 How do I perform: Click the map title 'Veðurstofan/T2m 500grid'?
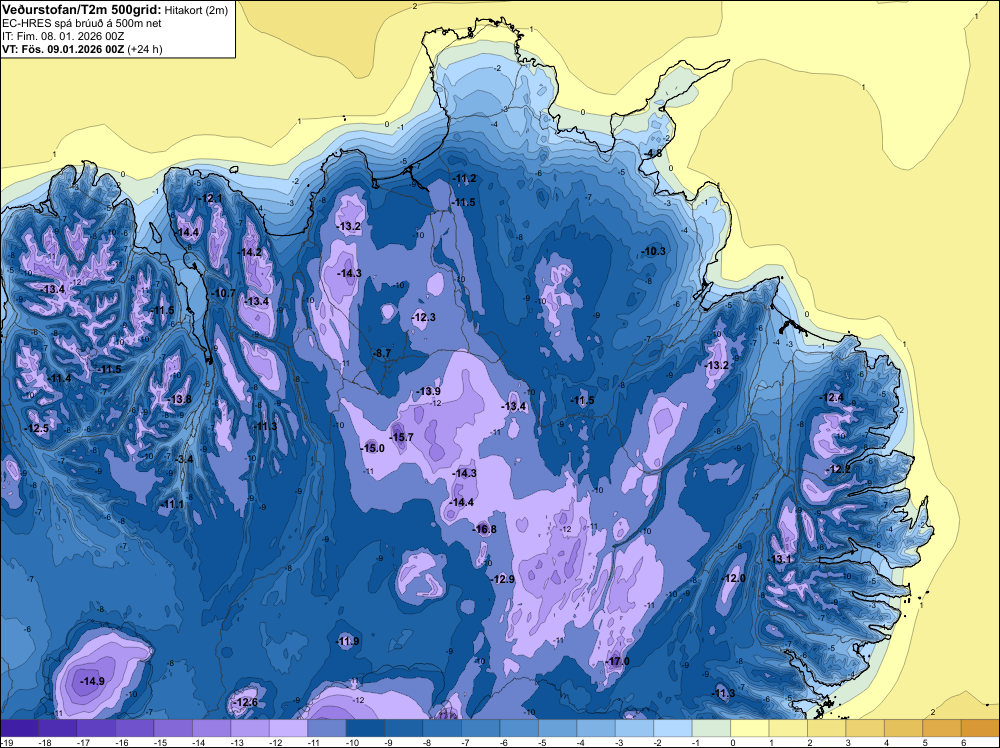pyautogui.click(x=82, y=9)
